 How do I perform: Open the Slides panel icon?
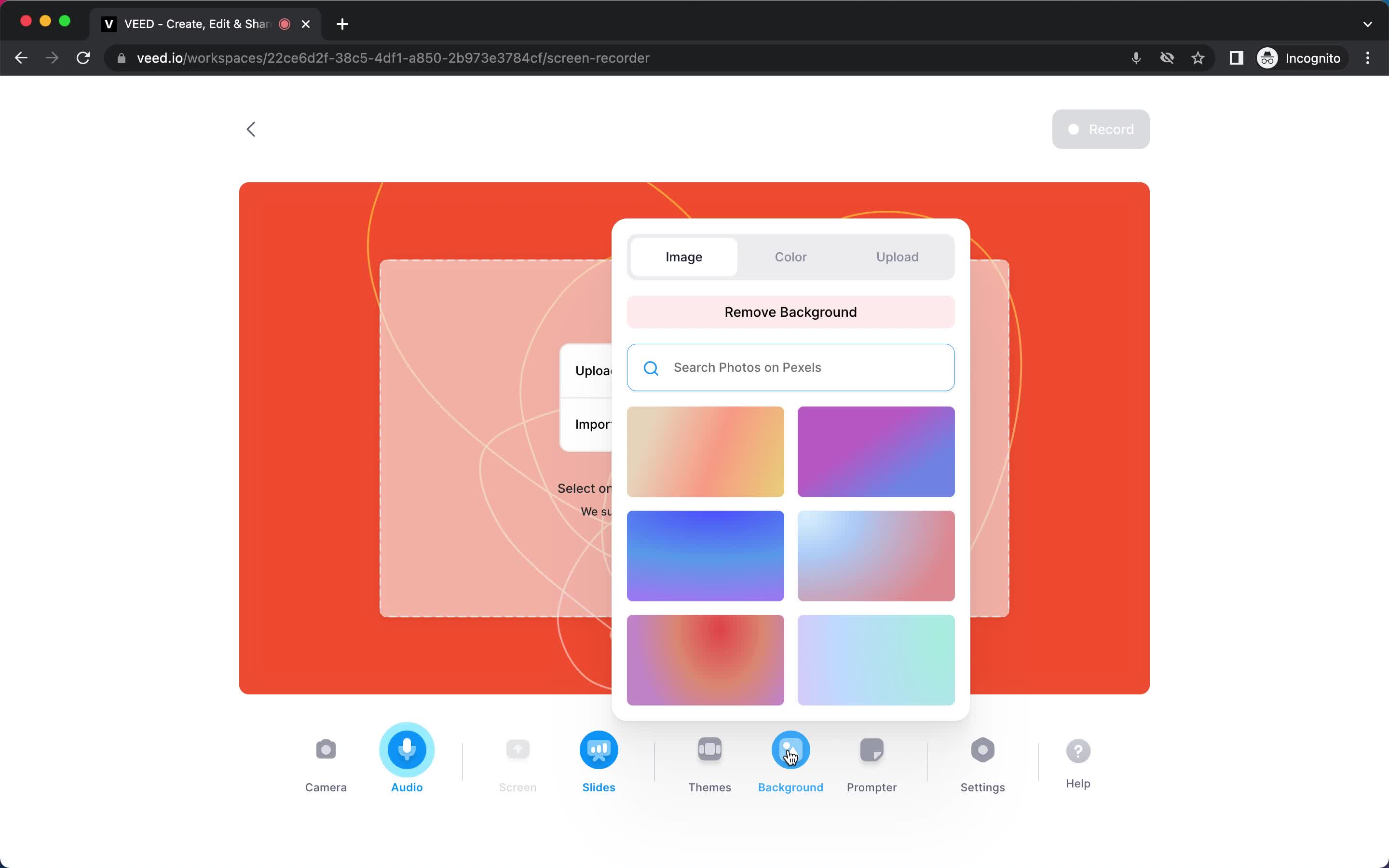click(598, 750)
